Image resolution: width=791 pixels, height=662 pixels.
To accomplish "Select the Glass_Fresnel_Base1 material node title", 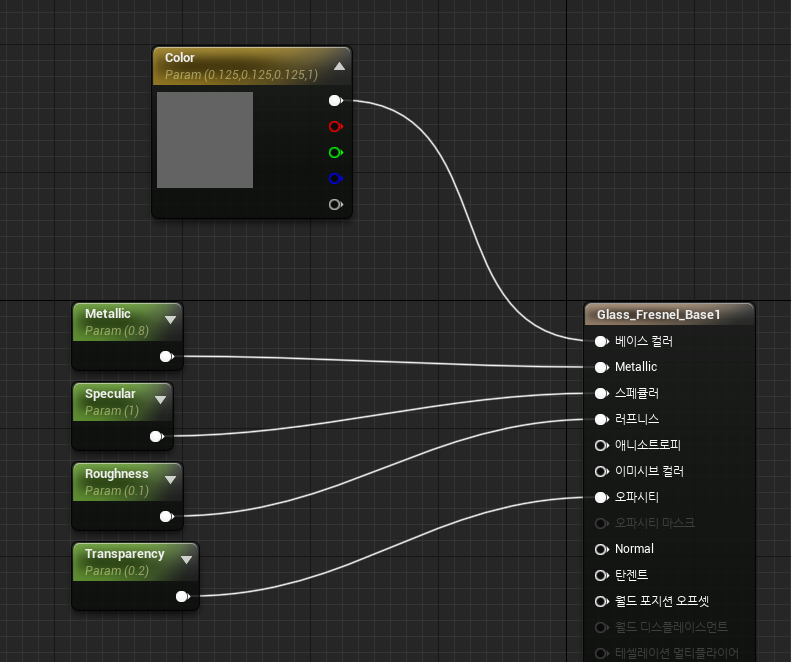I will tap(658, 315).
